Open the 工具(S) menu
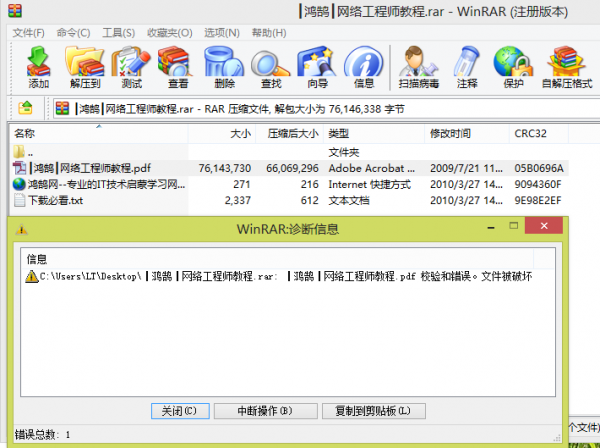Screen dimensions: 600x448 (x=119, y=33)
